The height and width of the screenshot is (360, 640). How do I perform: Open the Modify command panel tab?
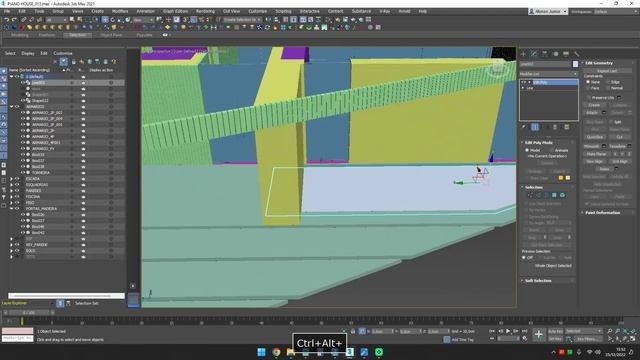(534, 54)
